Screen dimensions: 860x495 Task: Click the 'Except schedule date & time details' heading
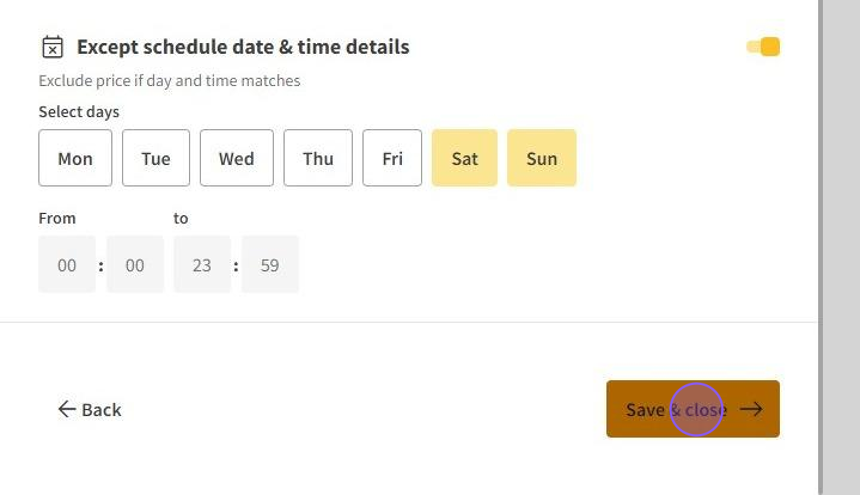(x=243, y=47)
